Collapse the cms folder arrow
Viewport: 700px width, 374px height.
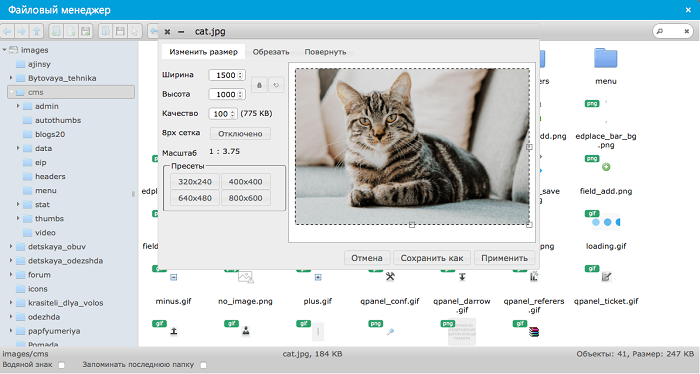(12, 92)
